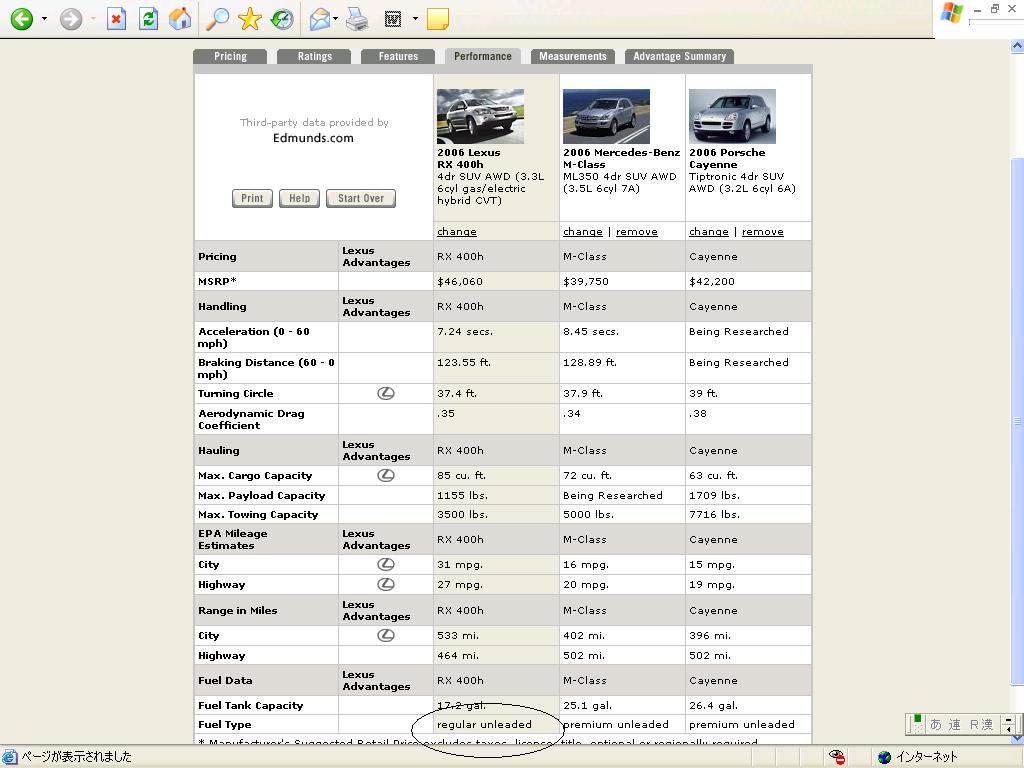Click the Printer toolbar icon
Viewport: 1024px width, 768px height.
click(357, 19)
